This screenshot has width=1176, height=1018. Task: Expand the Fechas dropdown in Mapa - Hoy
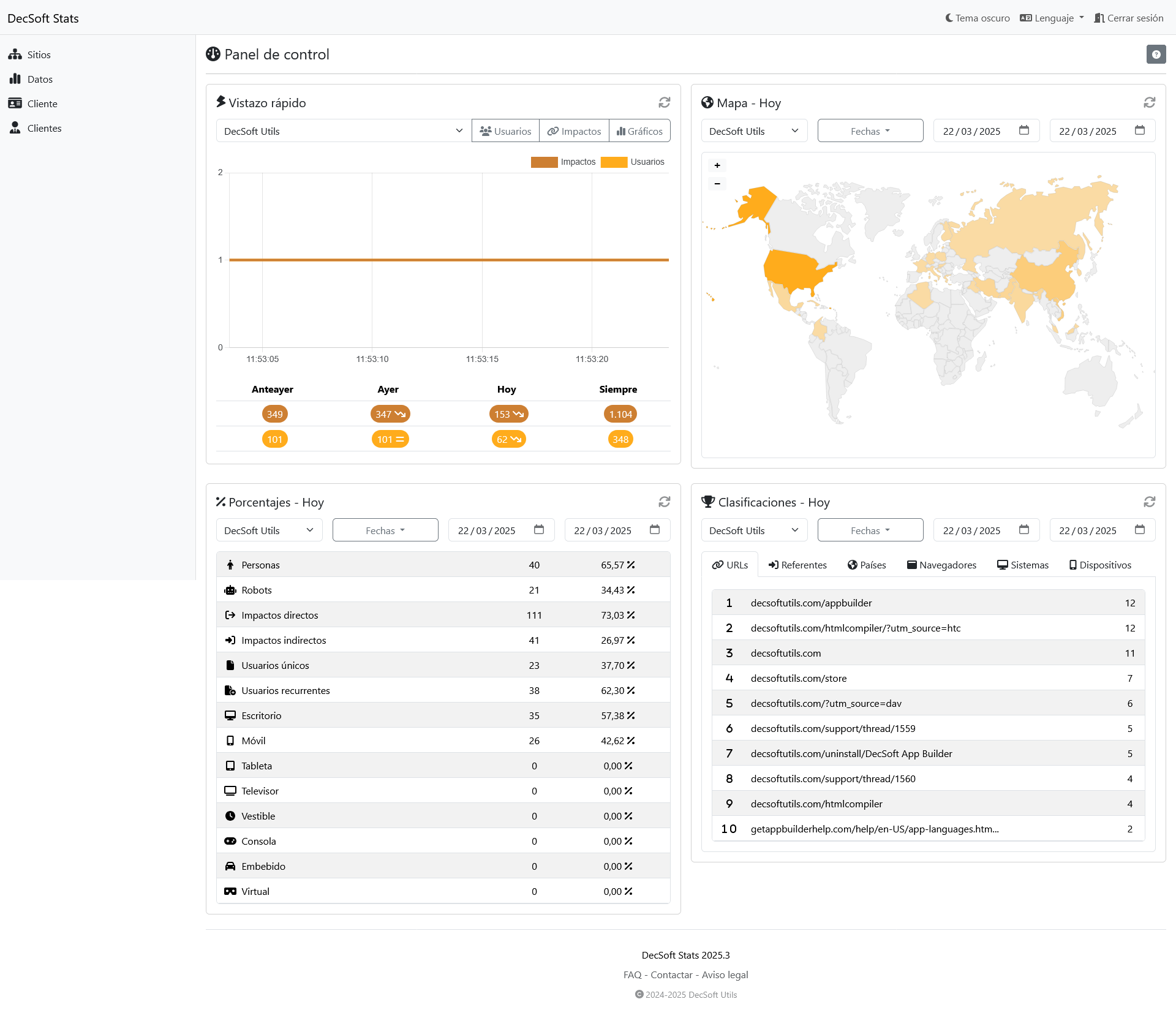[870, 130]
